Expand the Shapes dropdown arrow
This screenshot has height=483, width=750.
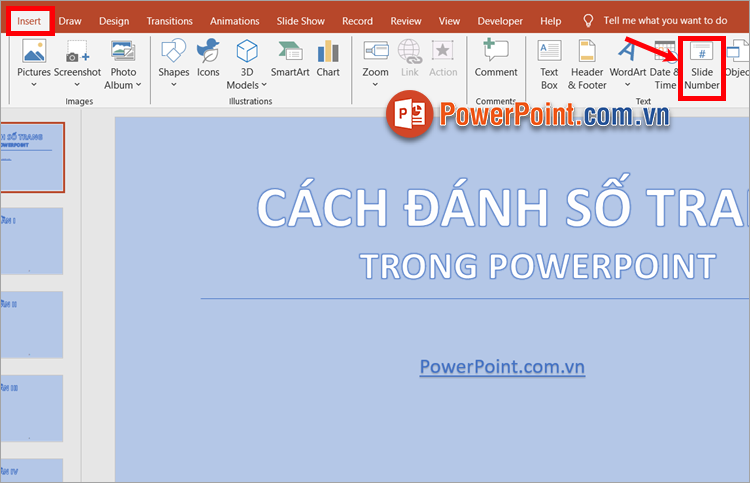pyautogui.click(x=174, y=85)
